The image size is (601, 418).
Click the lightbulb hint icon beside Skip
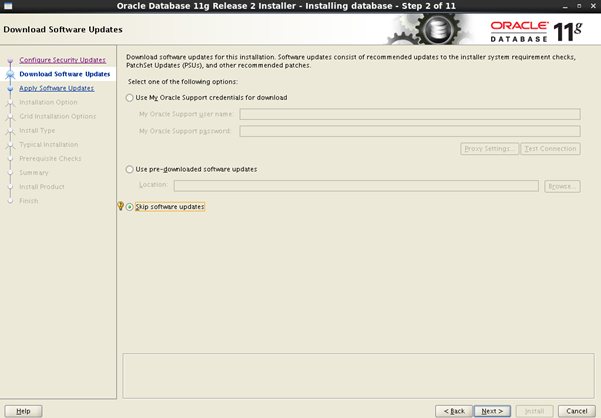pos(120,206)
